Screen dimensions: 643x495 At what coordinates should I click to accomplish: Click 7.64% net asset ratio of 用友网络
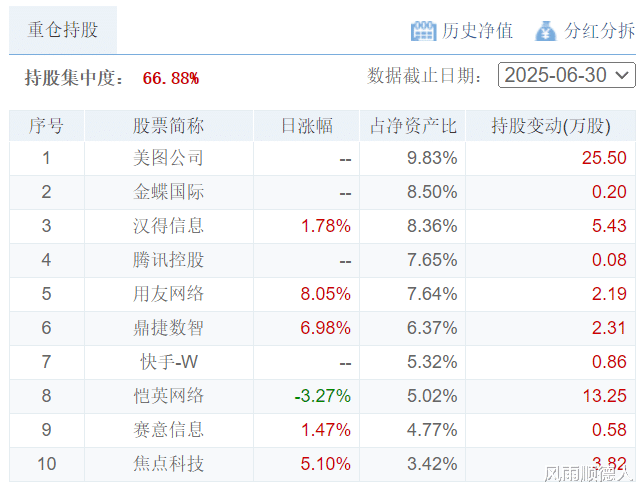tap(432, 294)
